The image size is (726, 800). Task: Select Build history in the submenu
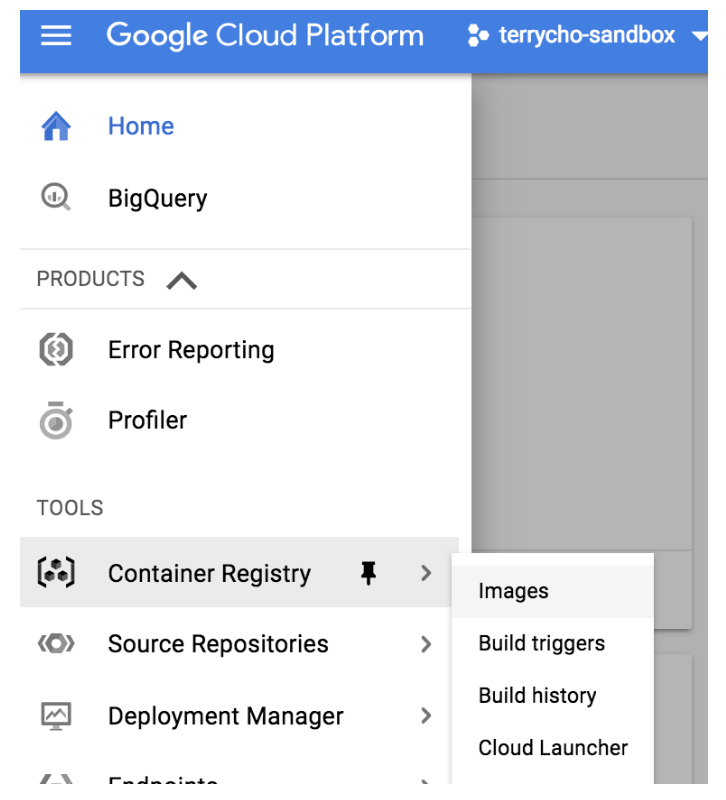click(x=553, y=695)
